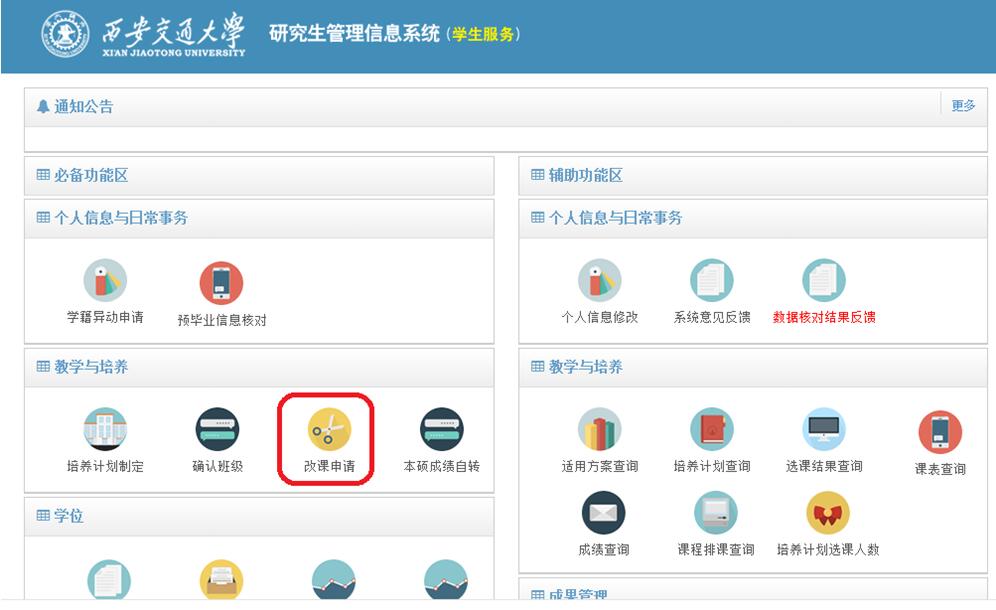Click the 预毕业信息核对 phone icon
Image resolution: width=996 pixels, height=610 pixels.
(x=221, y=284)
